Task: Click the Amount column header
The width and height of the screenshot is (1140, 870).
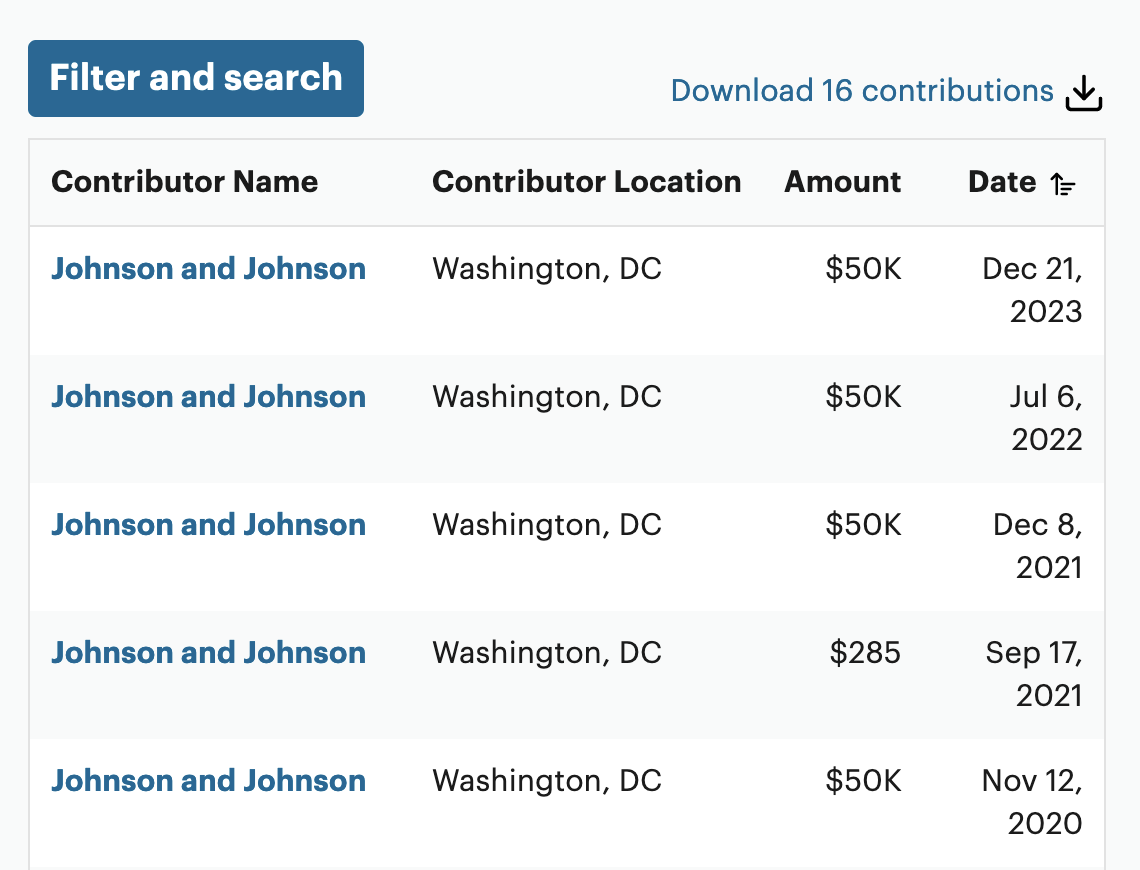Action: point(842,182)
